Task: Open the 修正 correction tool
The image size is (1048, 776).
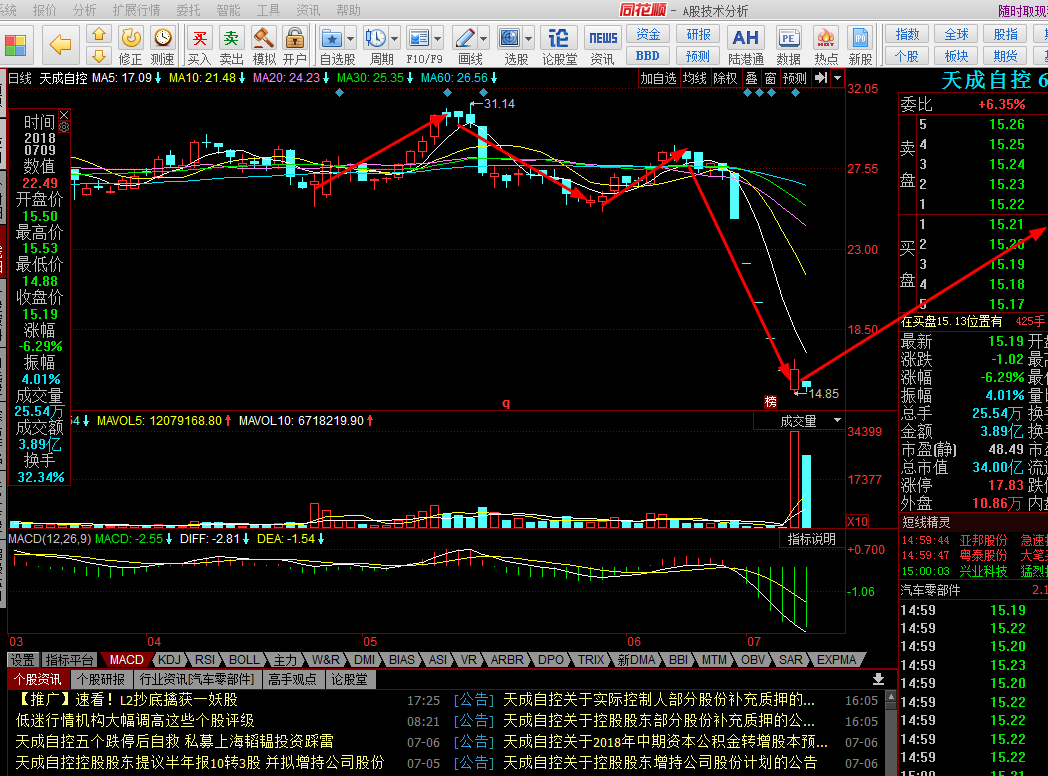Action: (130, 45)
